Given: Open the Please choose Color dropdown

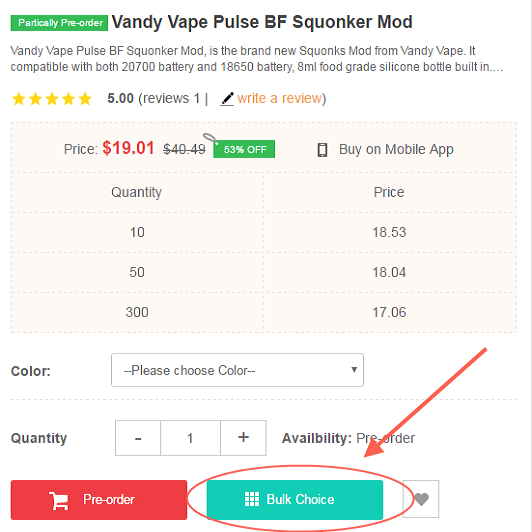Looking at the screenshot, I should (237, 370).
